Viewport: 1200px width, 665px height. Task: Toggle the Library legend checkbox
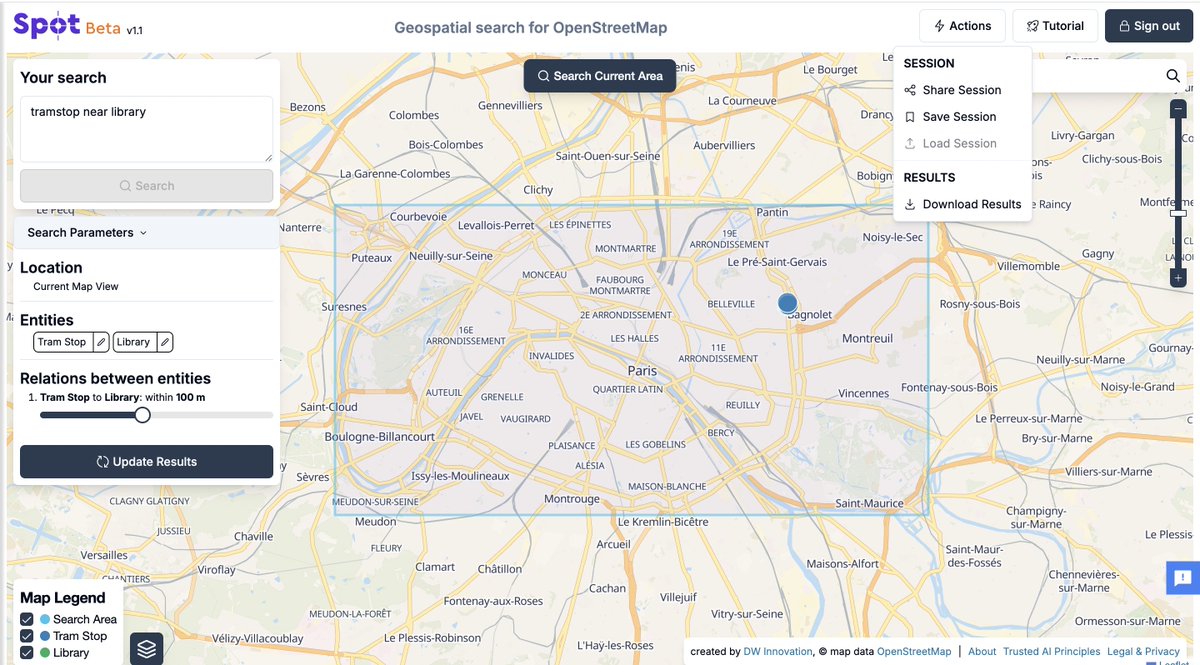tap(27, 653)
